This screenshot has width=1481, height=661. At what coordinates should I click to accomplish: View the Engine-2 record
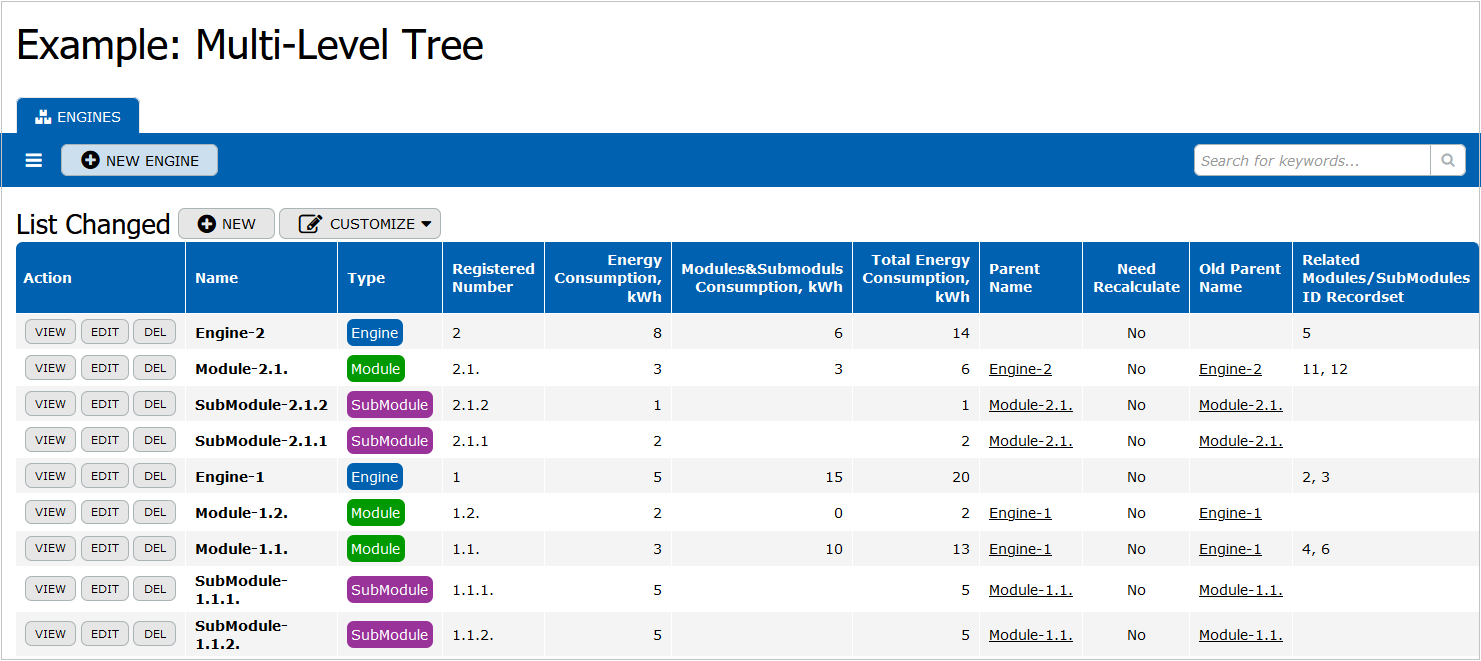point(50,333)
